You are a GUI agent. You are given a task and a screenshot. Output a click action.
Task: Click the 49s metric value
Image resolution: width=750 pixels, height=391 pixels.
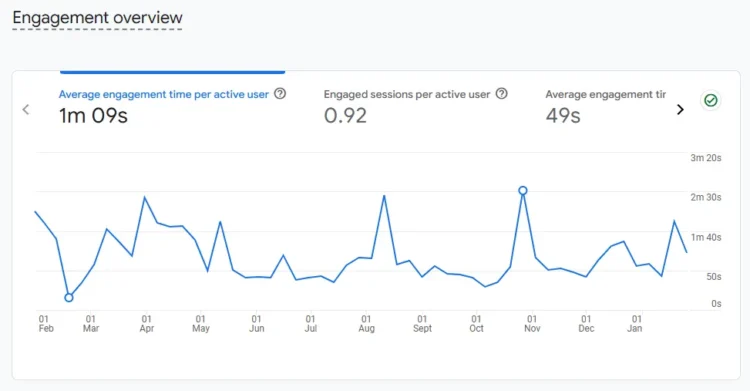[x=563, y=116]
